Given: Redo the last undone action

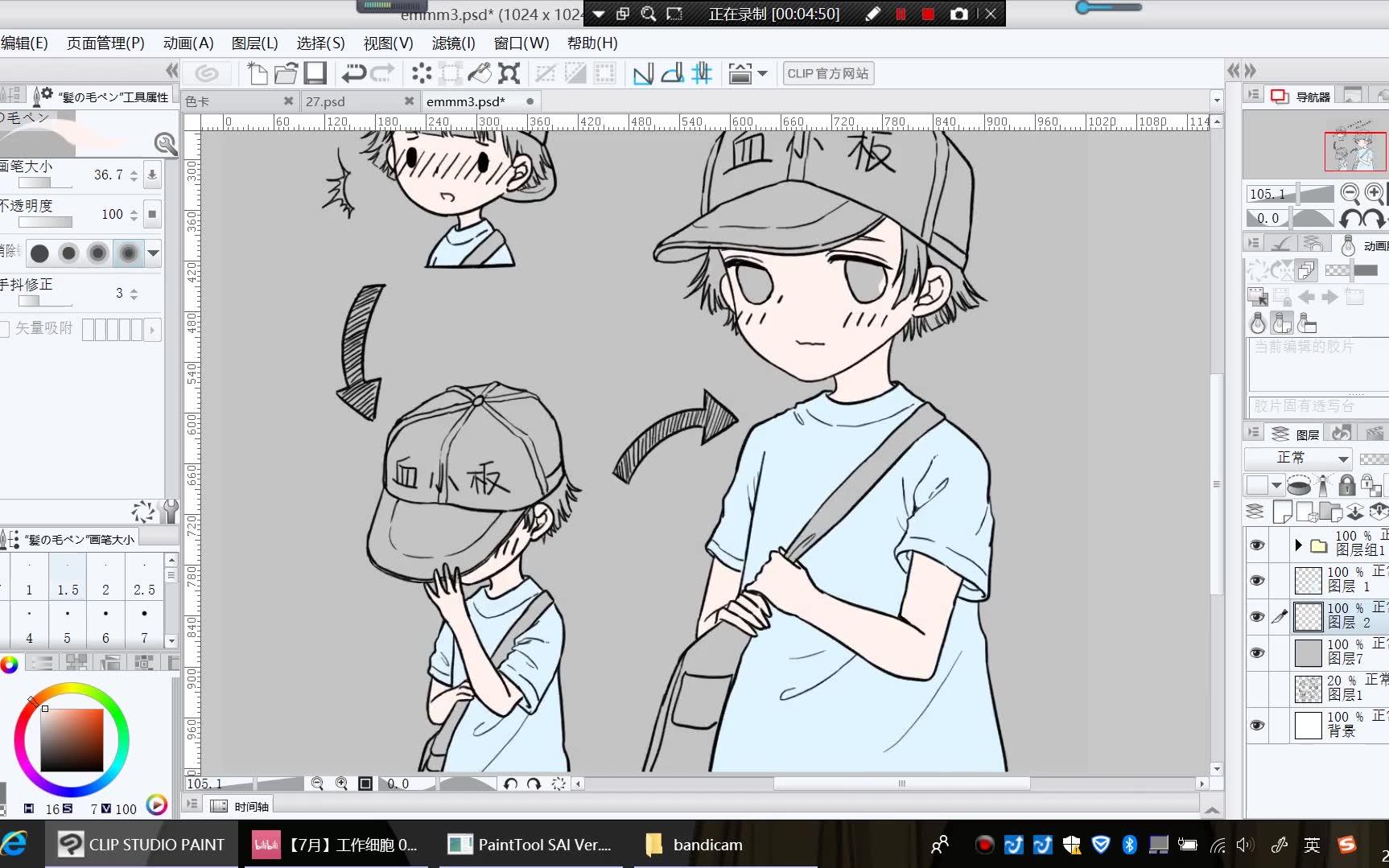Looking at the screenshot, I should [382, 73].
